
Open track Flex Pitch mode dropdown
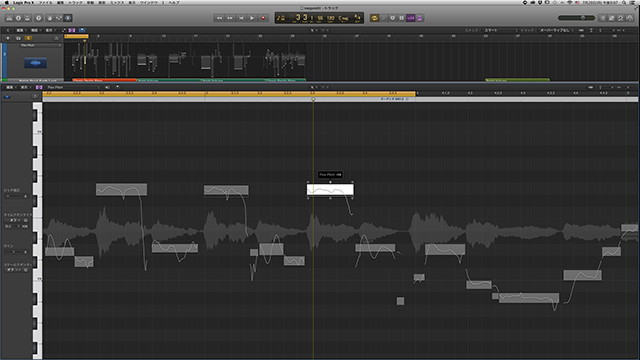point(41,45)
